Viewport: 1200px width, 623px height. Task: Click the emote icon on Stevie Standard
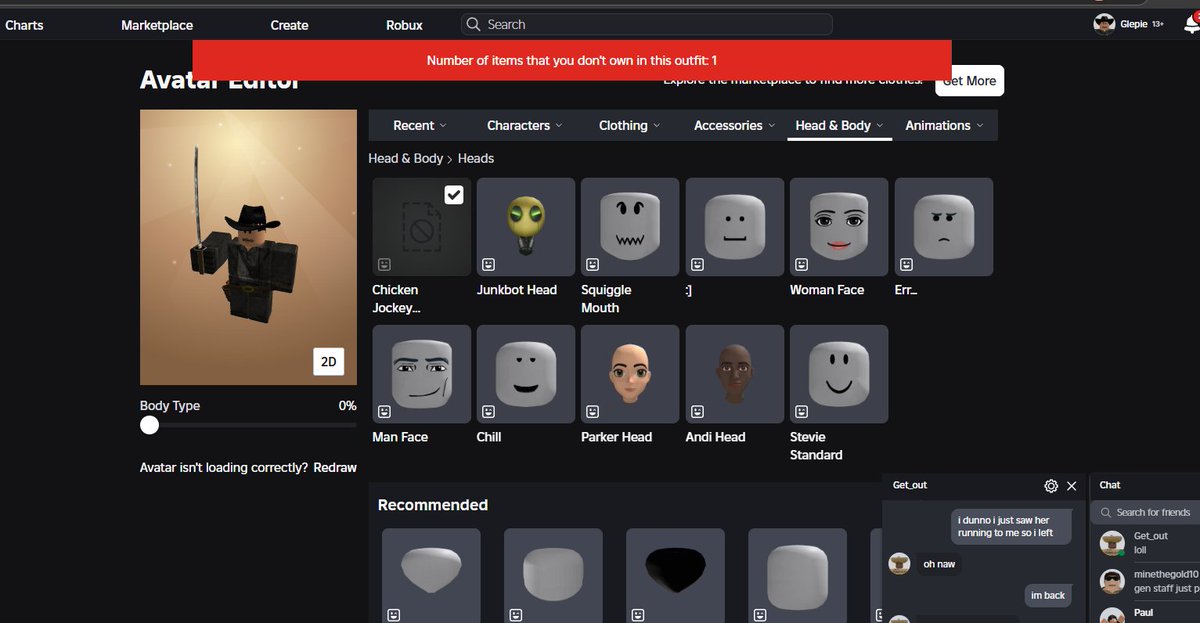(x=802, y=411)
